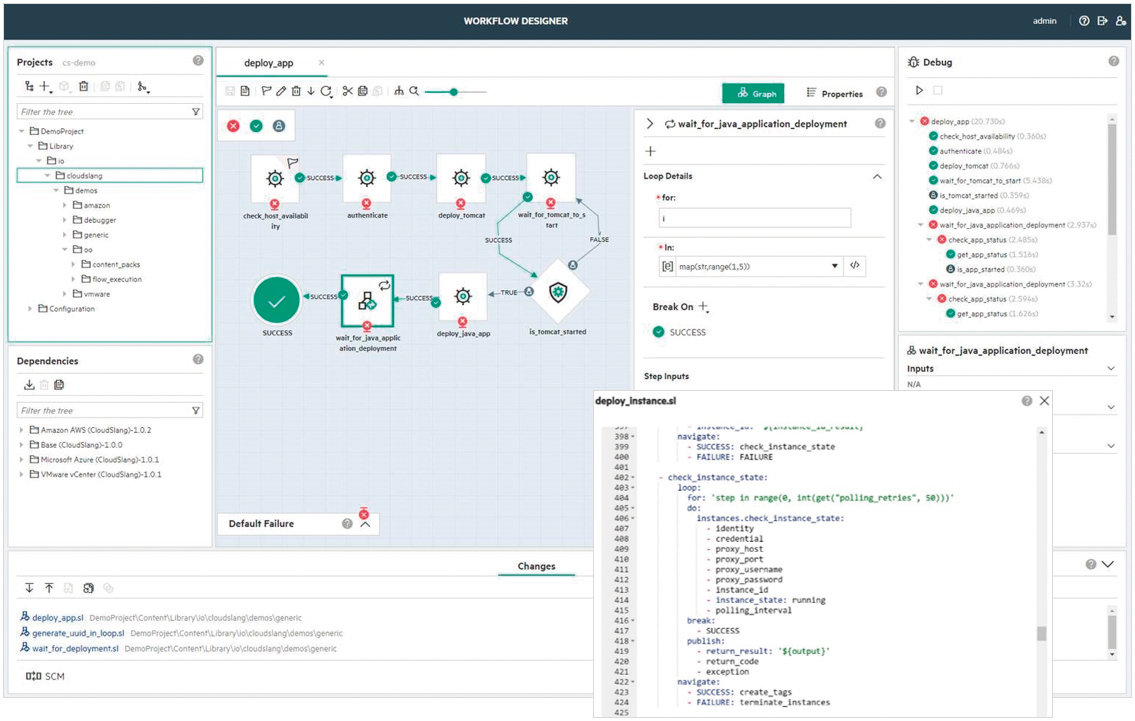This screenshot has width=1135, height=721.
Task: Click the start-step flag icon in canvas toolbar
Action: pos(266,92)
